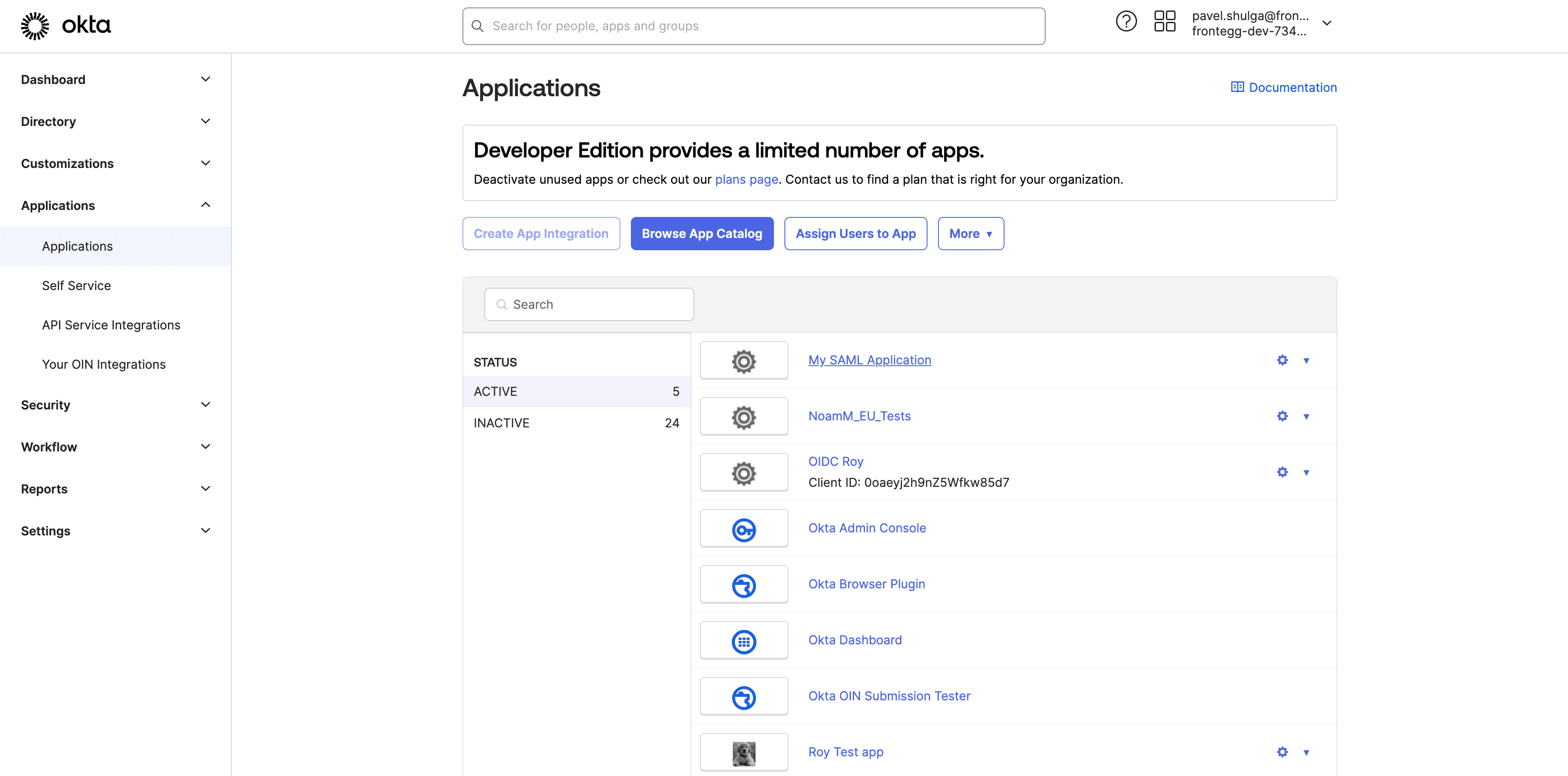
Task: Collapse the Applications sidebar section
Action: [115, 206]
